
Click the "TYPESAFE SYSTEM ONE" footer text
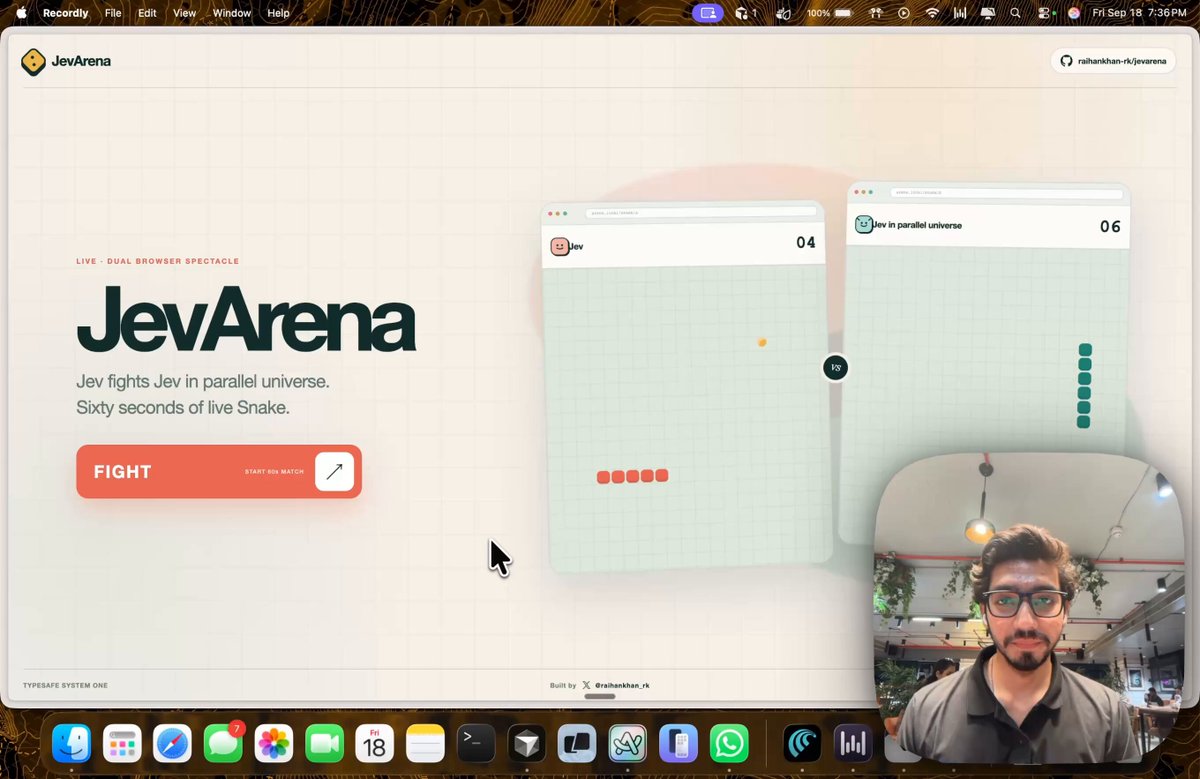pos(65,685)
